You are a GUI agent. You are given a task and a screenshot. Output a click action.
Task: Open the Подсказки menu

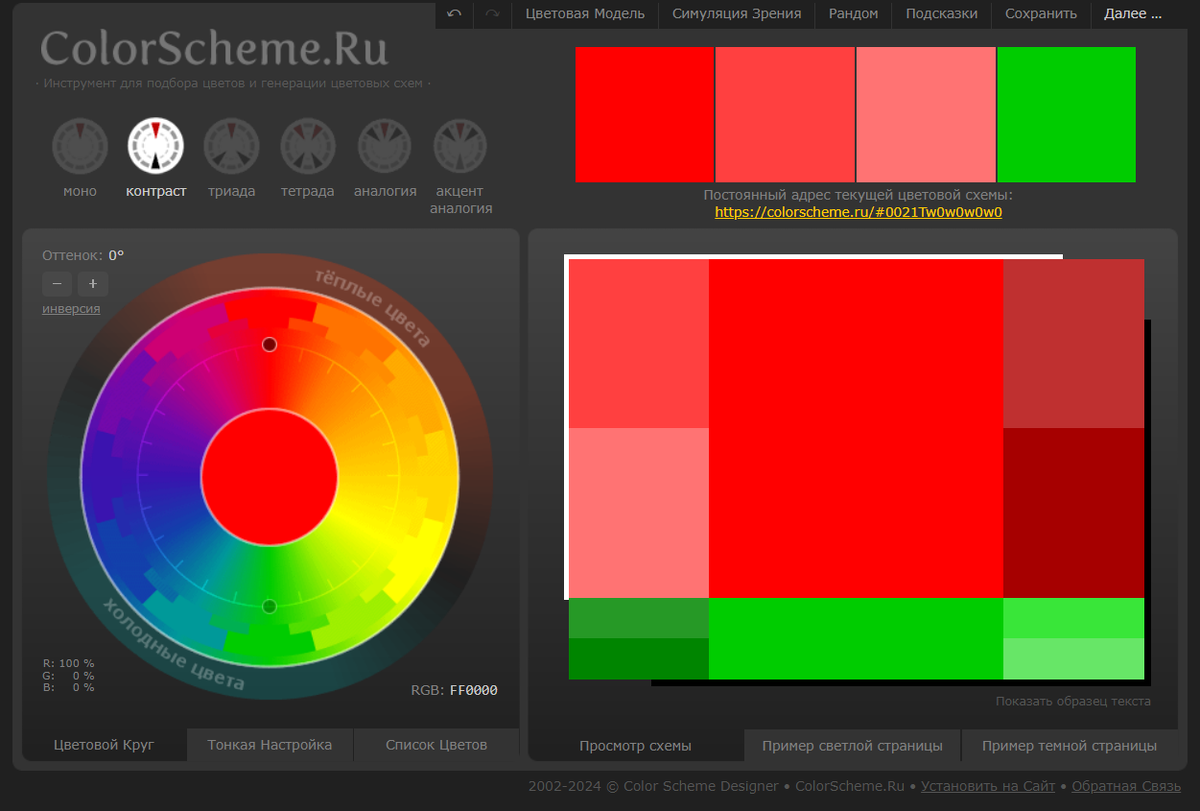coord(942,14)
